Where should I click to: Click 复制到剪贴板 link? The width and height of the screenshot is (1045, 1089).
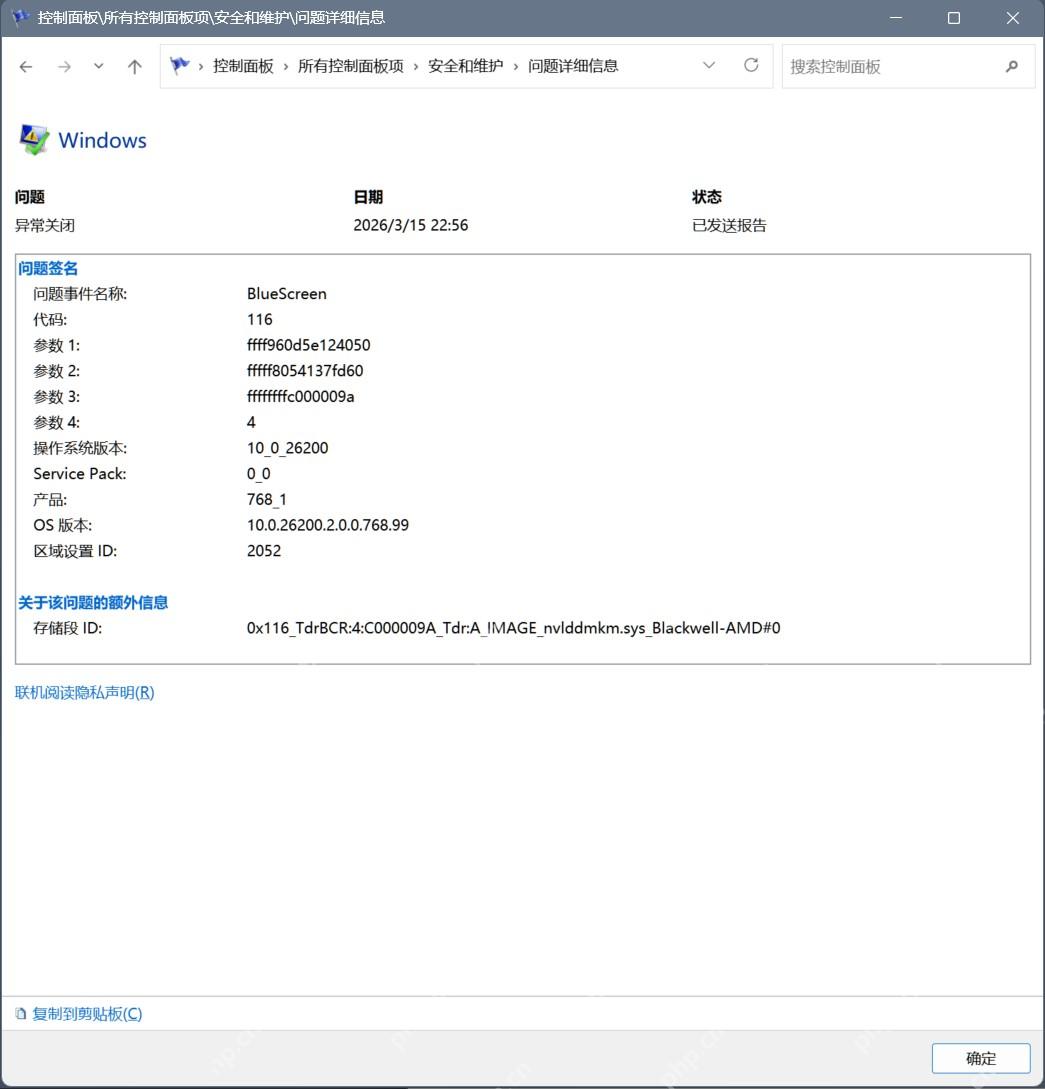tap(87, 1014)
